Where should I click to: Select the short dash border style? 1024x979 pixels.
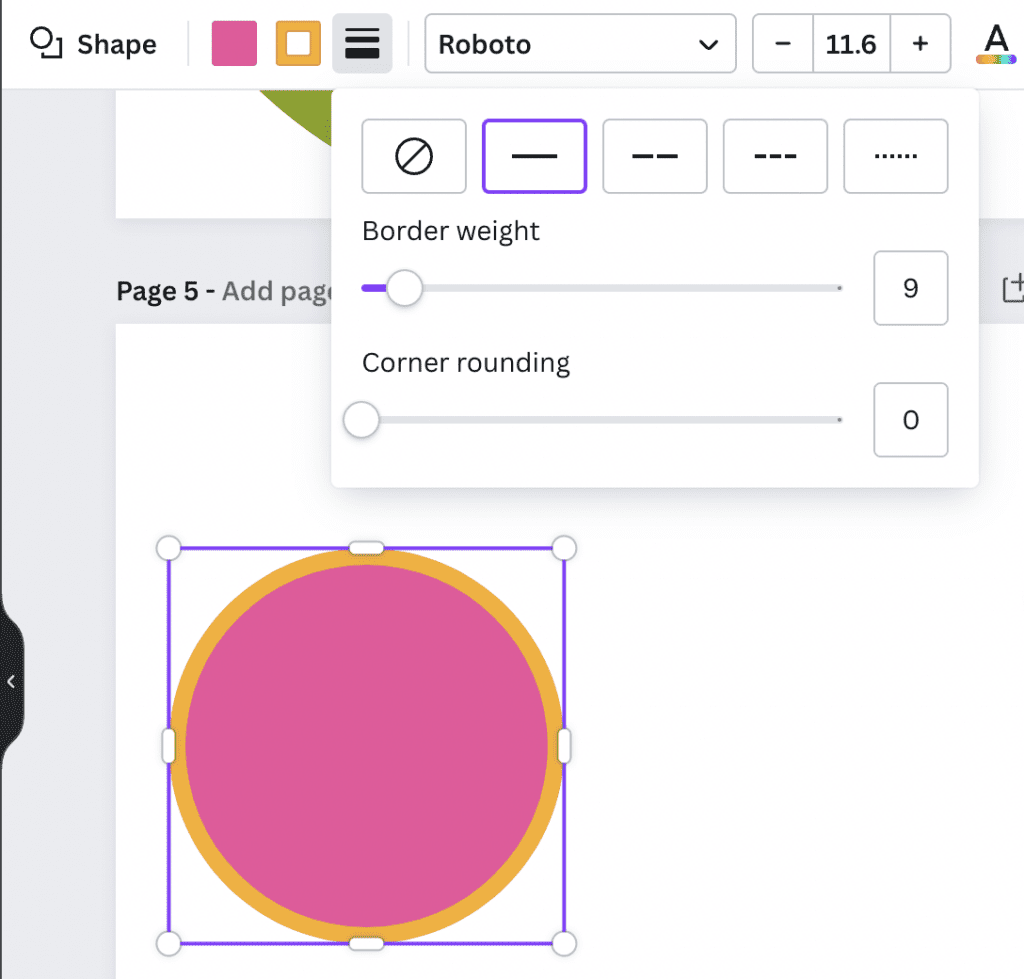[x=775, y=156]
